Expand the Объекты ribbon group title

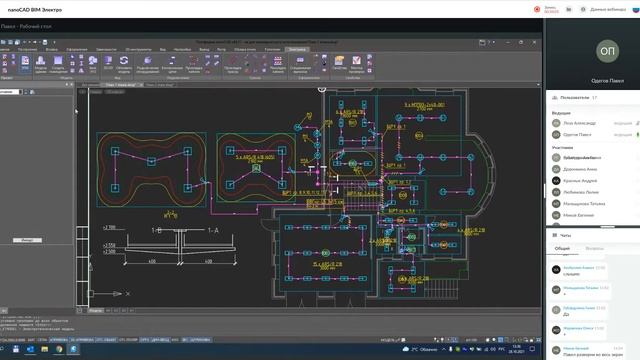coord(66,78)
